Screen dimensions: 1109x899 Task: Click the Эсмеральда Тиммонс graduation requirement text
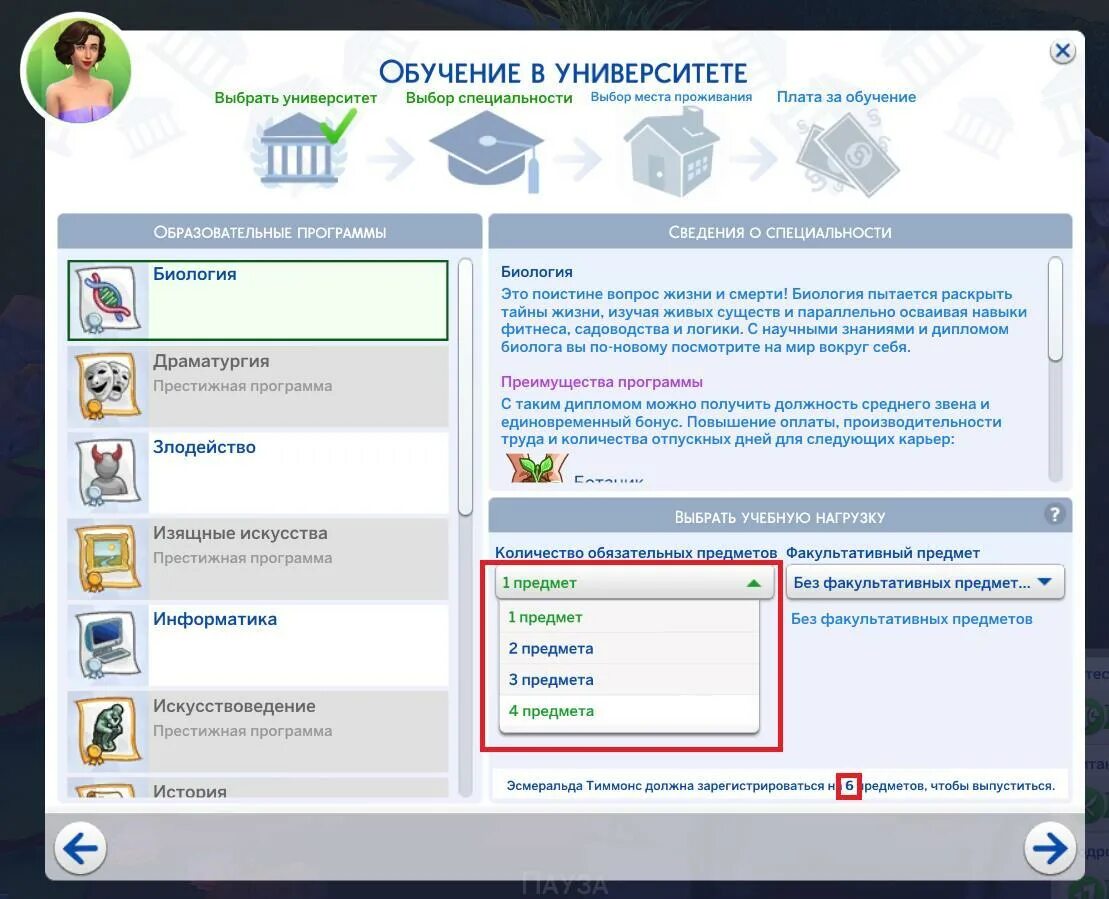[780, 785]
